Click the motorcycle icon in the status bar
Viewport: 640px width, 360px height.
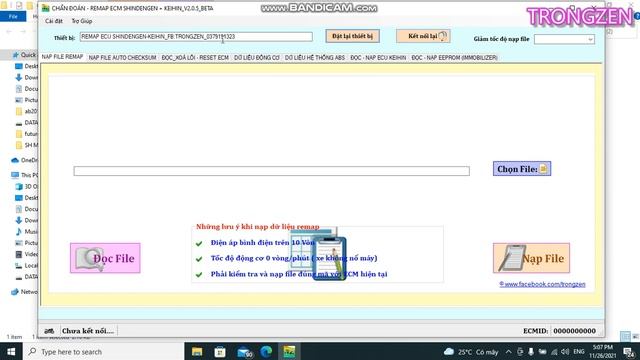[49, 331]
